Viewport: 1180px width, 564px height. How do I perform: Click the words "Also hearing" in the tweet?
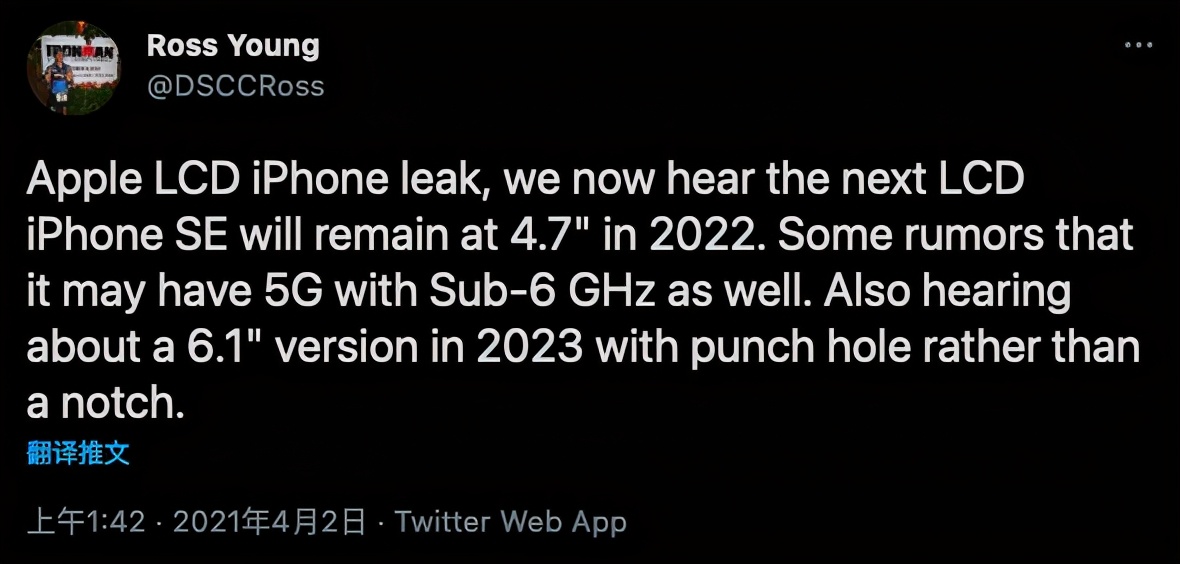947,292
